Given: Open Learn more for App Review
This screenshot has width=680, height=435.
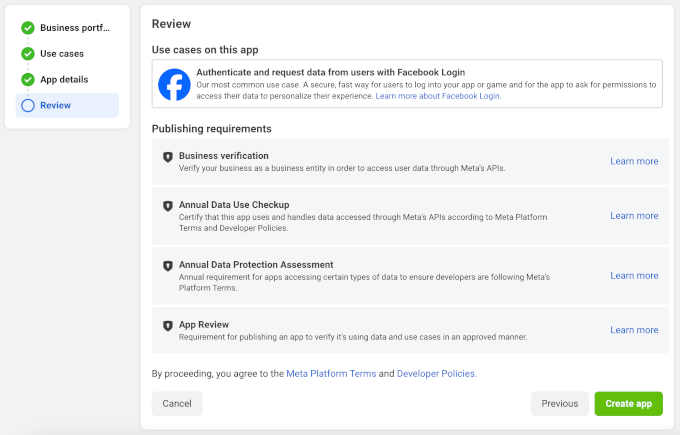Looking at the screenshot, I should [634, 330].
